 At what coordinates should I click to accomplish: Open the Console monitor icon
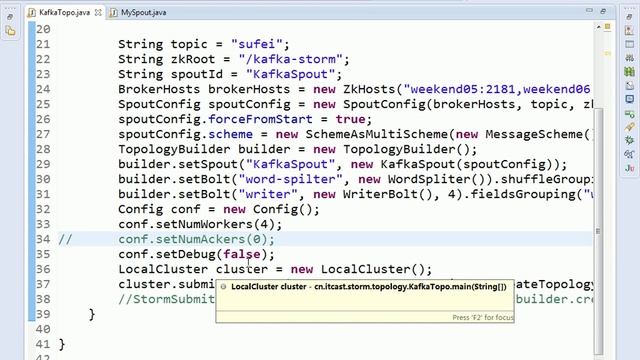[x=629, y=99]
